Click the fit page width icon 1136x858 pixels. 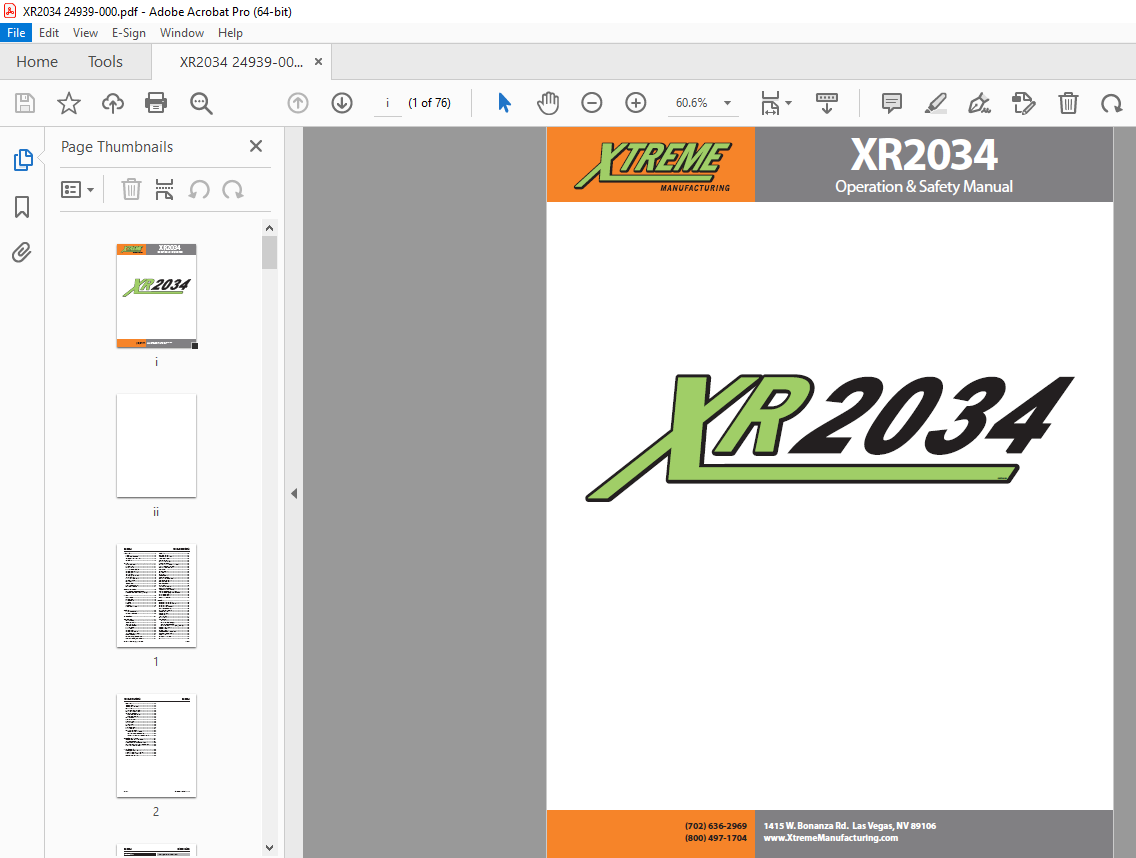tap(770, 103)
